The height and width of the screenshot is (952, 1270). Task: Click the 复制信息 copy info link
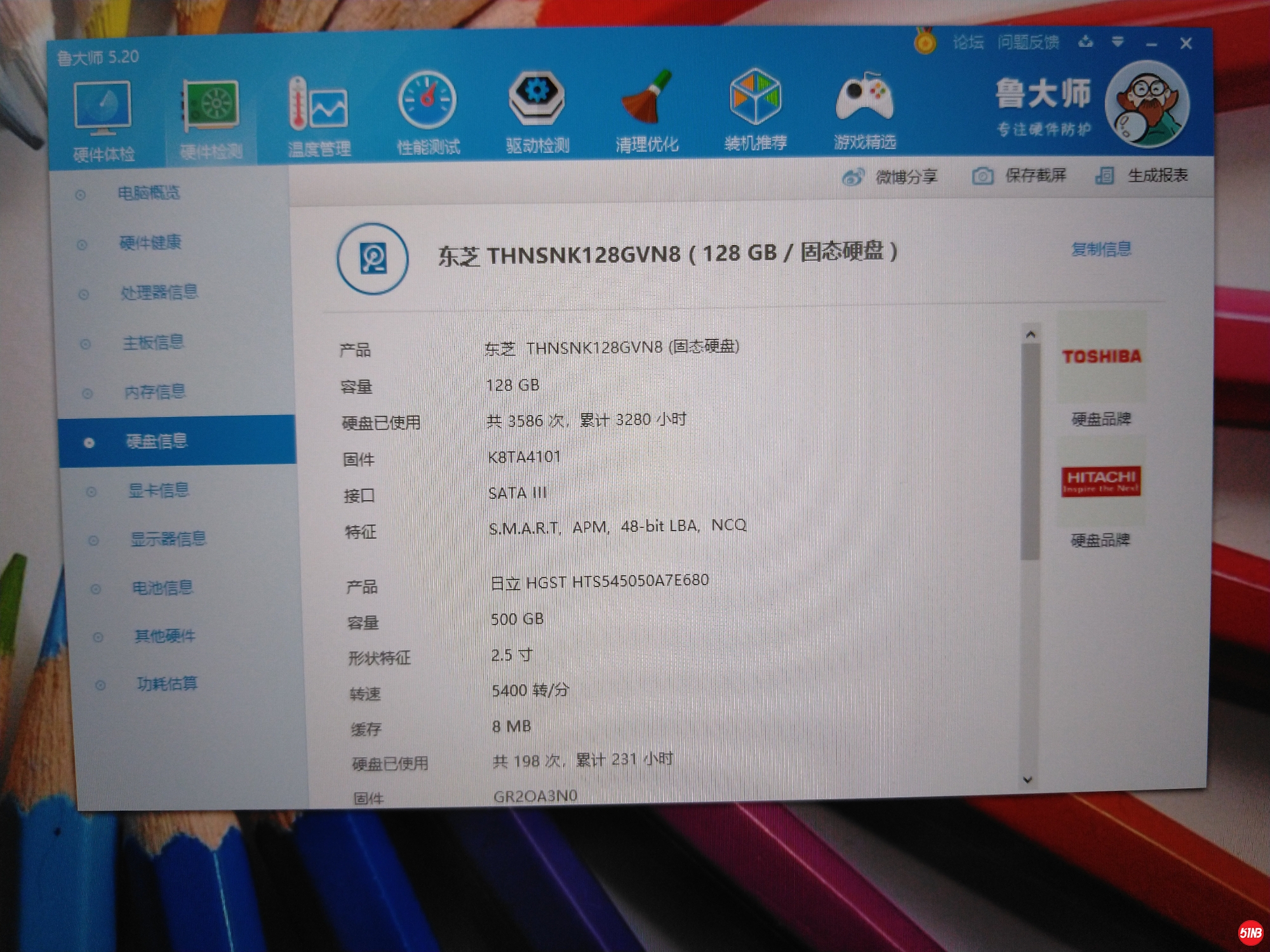[1101, 249]
